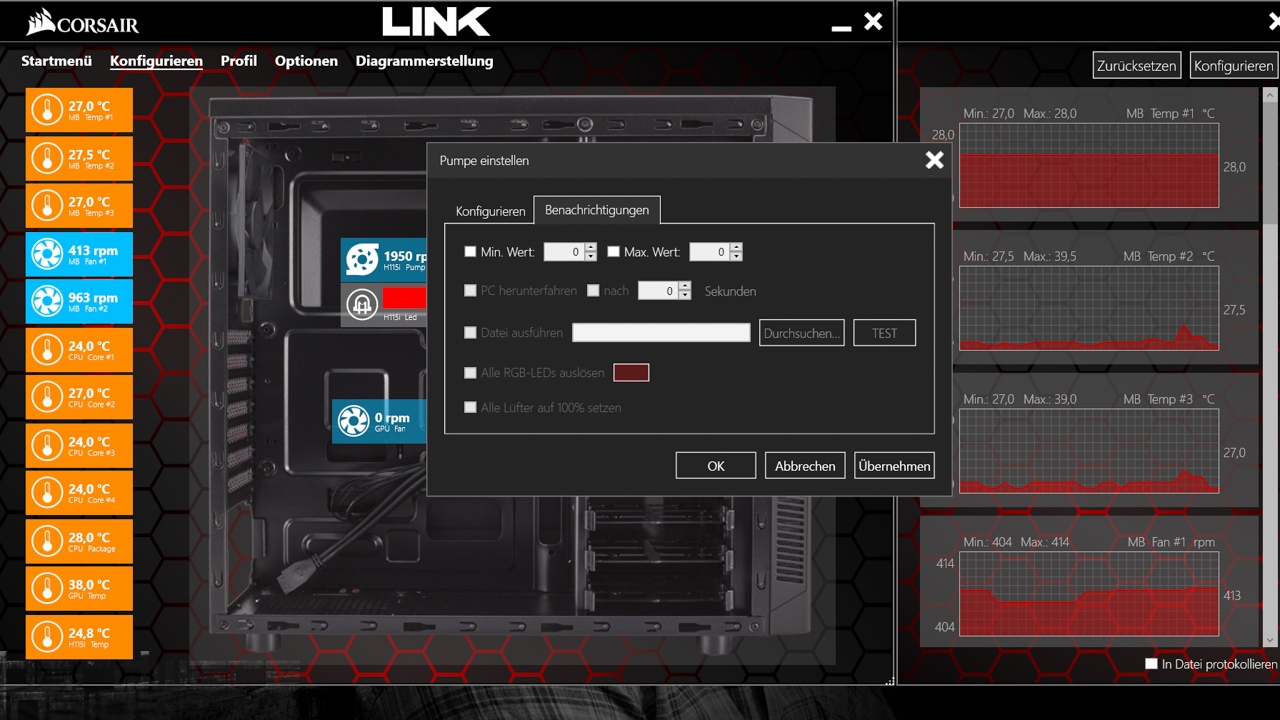Open the Diagrammerstellung menu
Screen dimensions: 1280x720
[424, 61]
